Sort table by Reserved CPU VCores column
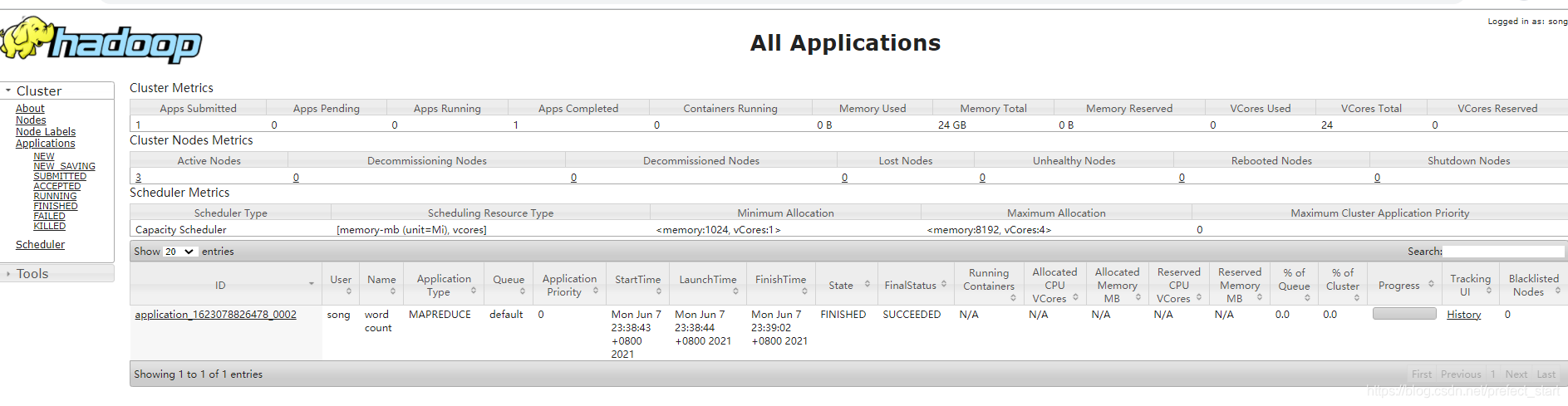Image resolution: width=1568 pixels, height=406 pixels. point(1178,285)
